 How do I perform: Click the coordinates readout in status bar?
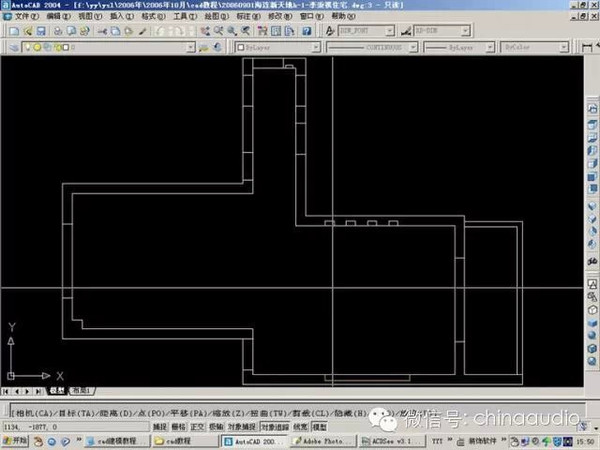76,427
